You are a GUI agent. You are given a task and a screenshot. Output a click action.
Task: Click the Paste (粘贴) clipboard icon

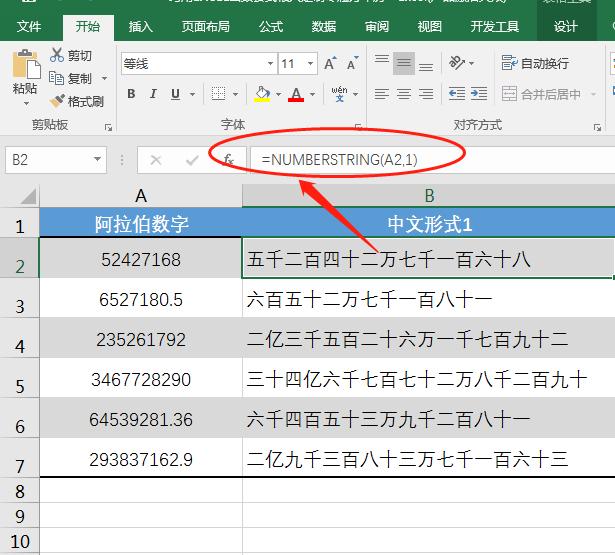click(x=26, y=64)
